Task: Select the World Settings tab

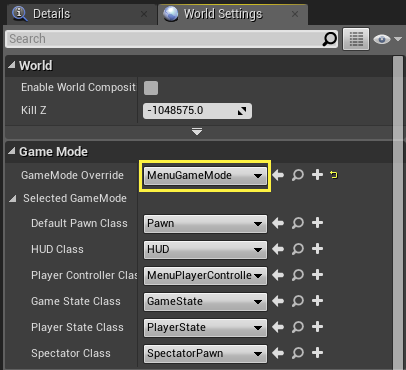Action: tap(232, 14)
